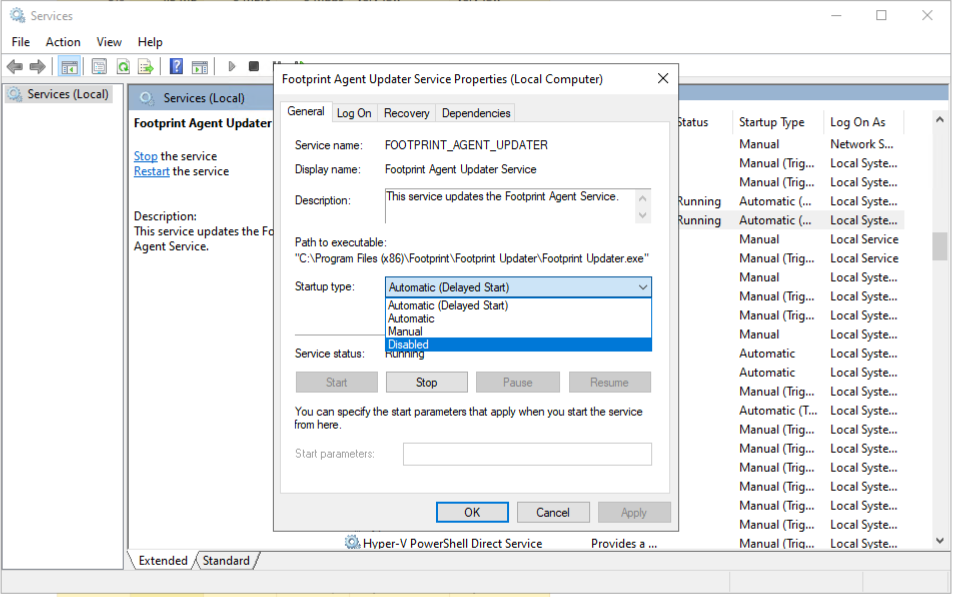Click the Description box scroll down arrow
954x597 pixels.
(642, 215)
